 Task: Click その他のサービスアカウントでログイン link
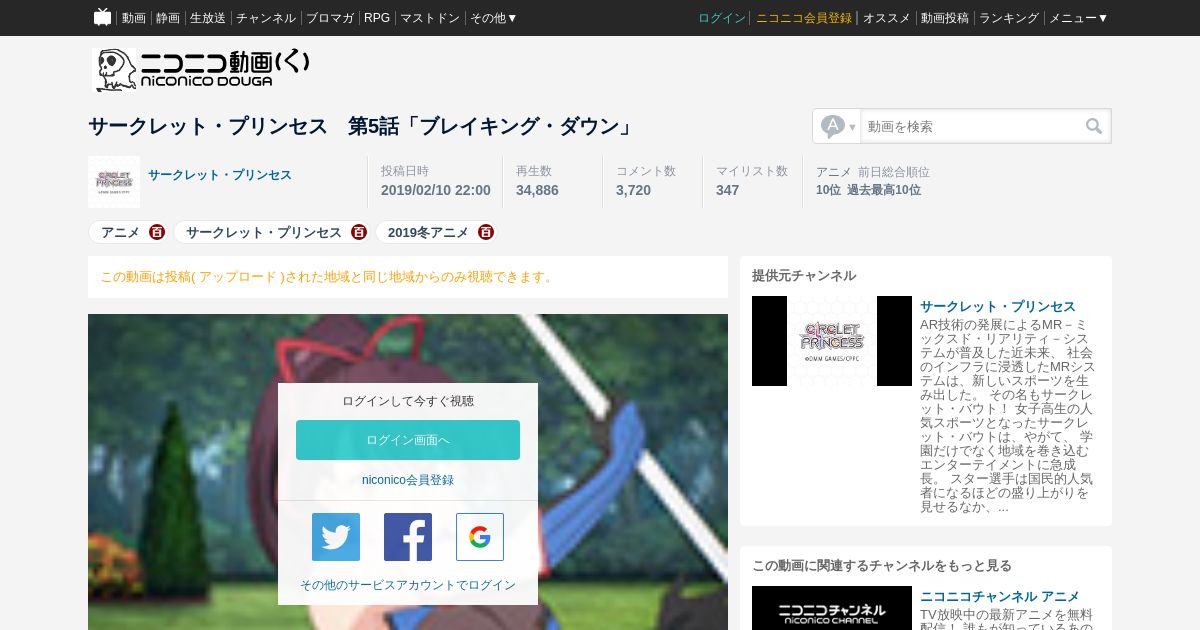point(408,585)
